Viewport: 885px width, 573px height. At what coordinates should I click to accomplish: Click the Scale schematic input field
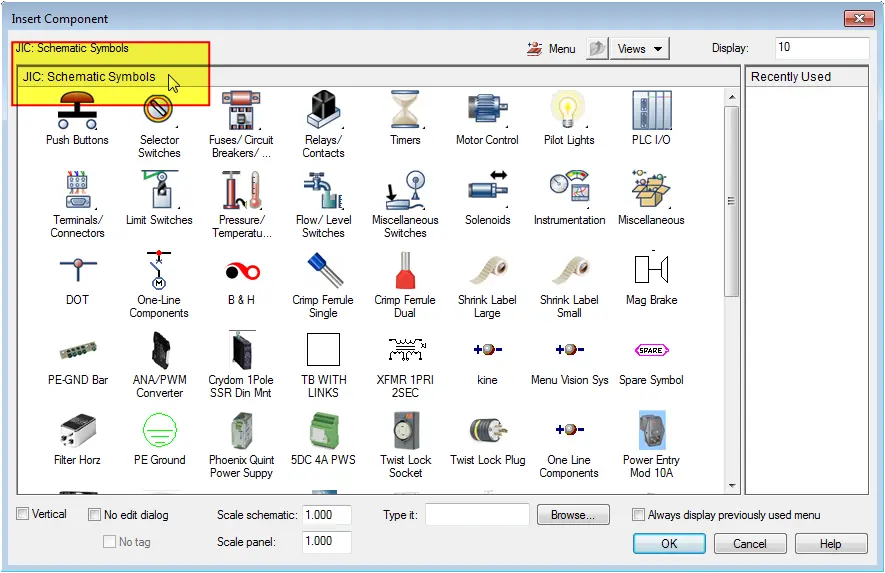pos(327,515)
